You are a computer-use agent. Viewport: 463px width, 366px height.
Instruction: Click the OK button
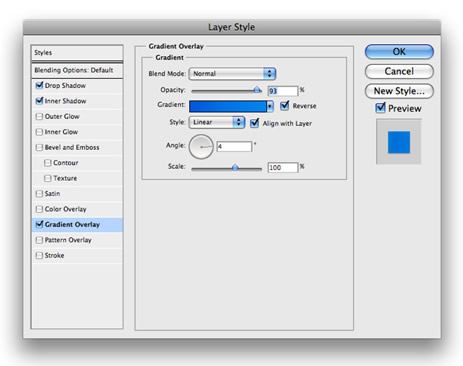399,52
